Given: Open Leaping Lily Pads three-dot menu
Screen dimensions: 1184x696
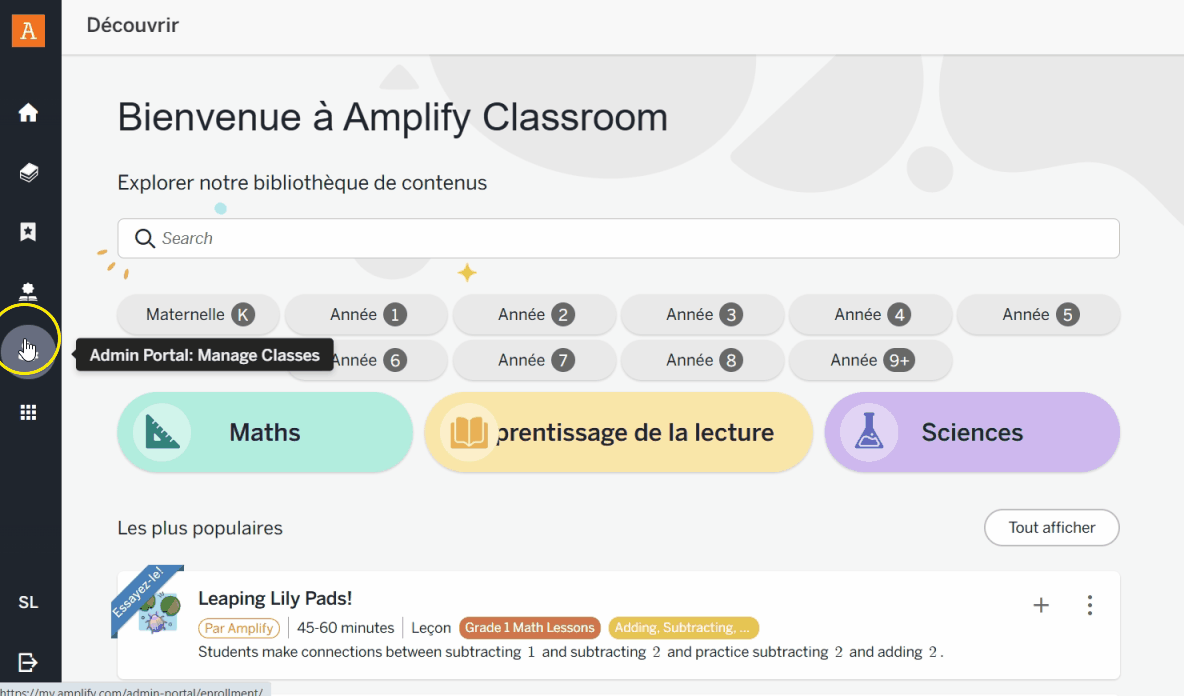Looking at the screenshot, I should click(1090, 605).
